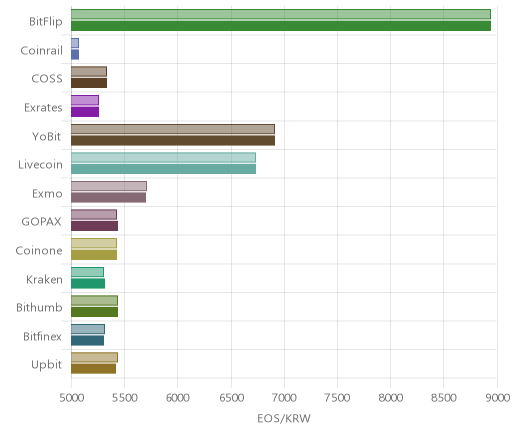Image resolution: width=512 pixels, height=436 pixels.
Task: Click the YoBit axis label
Action: click(46, 136)
